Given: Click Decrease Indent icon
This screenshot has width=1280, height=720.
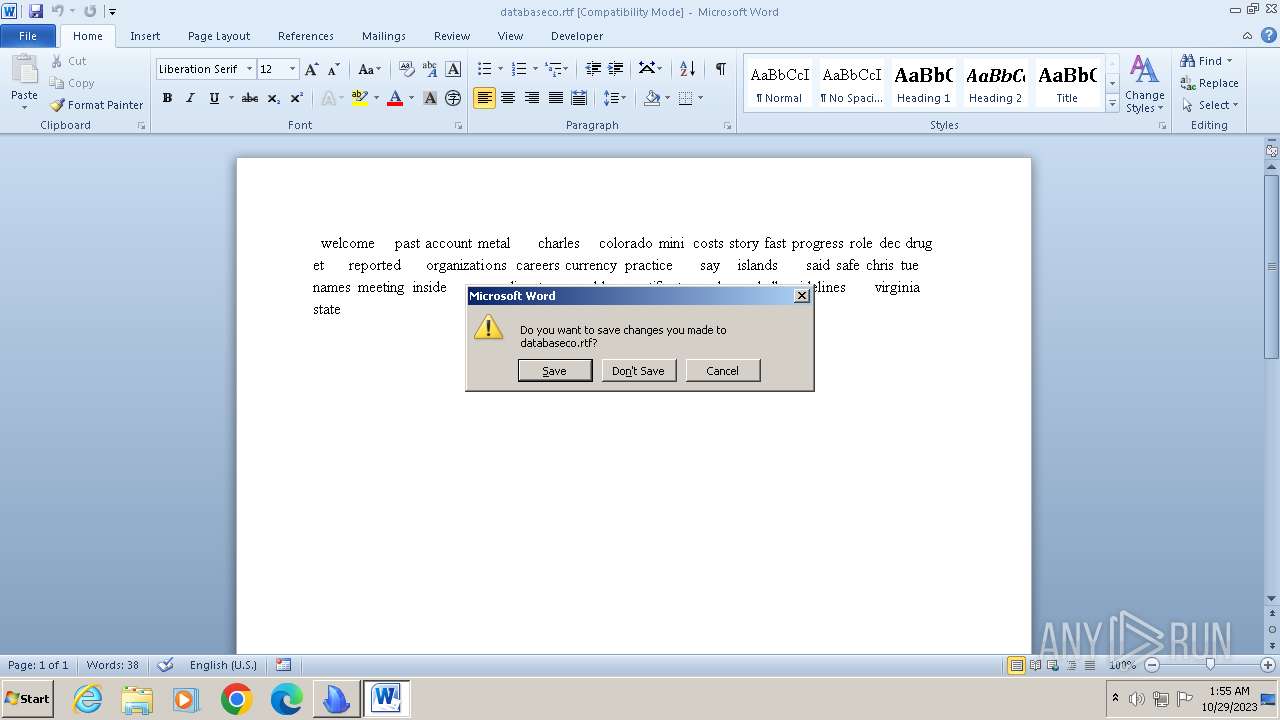Looking at the screenshot, I should pyautogui.click(x=593, y=69).
